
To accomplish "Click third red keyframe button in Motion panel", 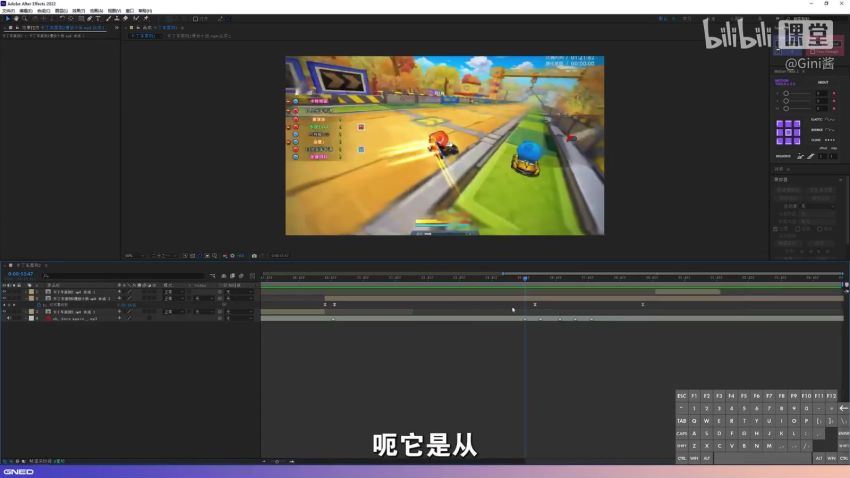I will [x=834, y=108].
